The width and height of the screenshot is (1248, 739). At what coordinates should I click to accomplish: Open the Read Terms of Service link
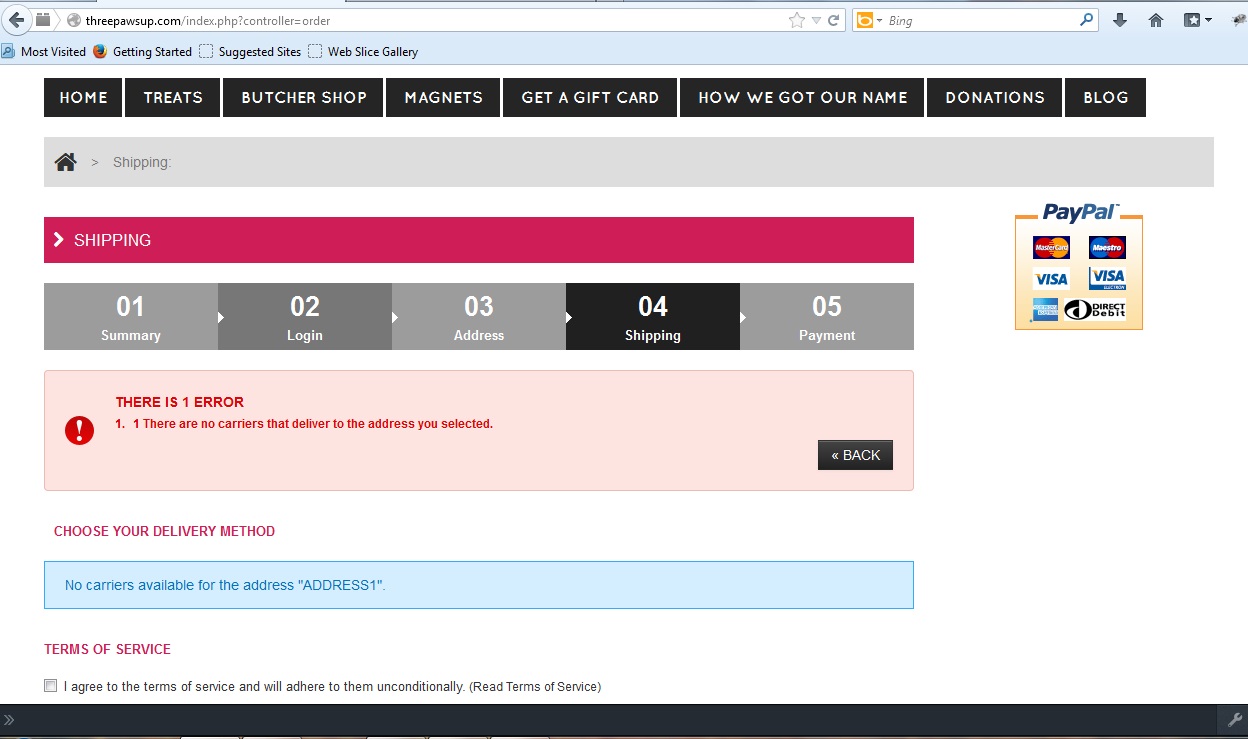tap(535, 687)
